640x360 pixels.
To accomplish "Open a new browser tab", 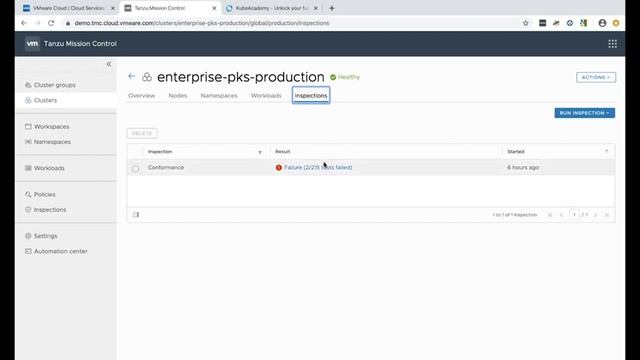I will [x=332, y=8].
